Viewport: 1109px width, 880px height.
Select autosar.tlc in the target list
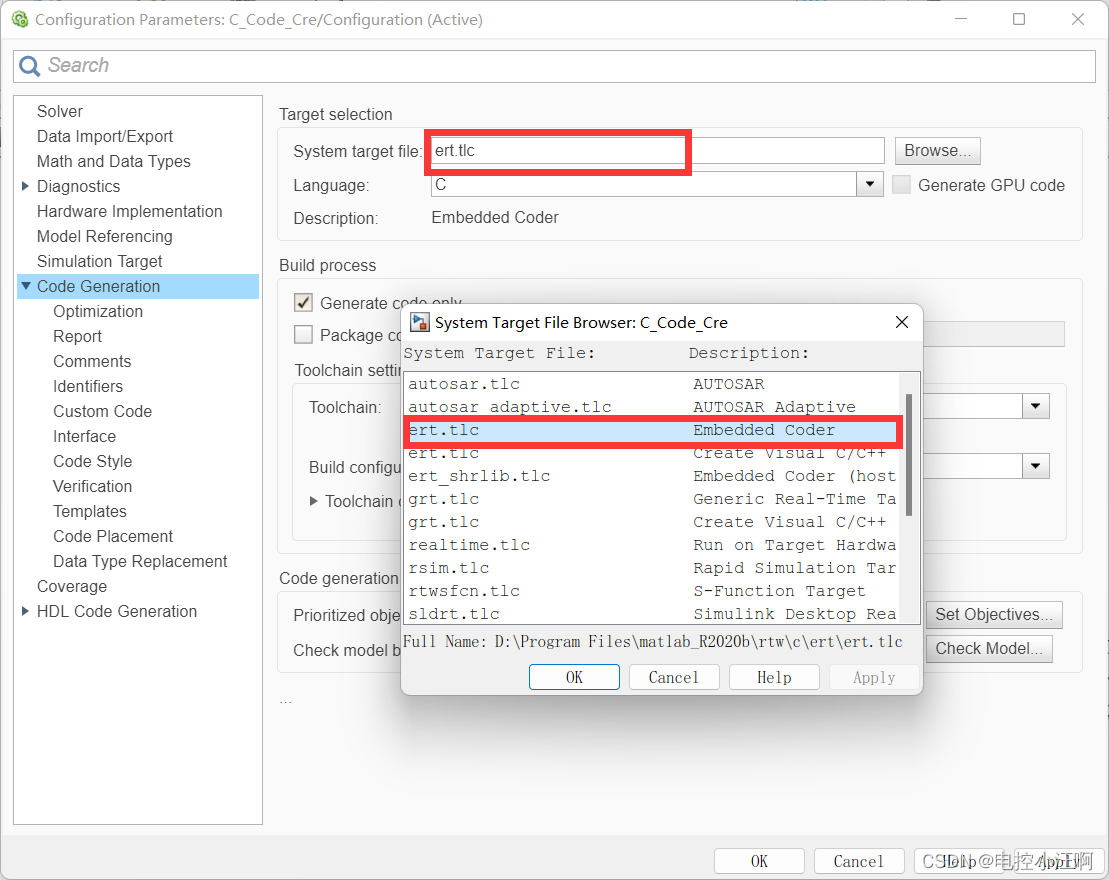[x=652, y=384]
